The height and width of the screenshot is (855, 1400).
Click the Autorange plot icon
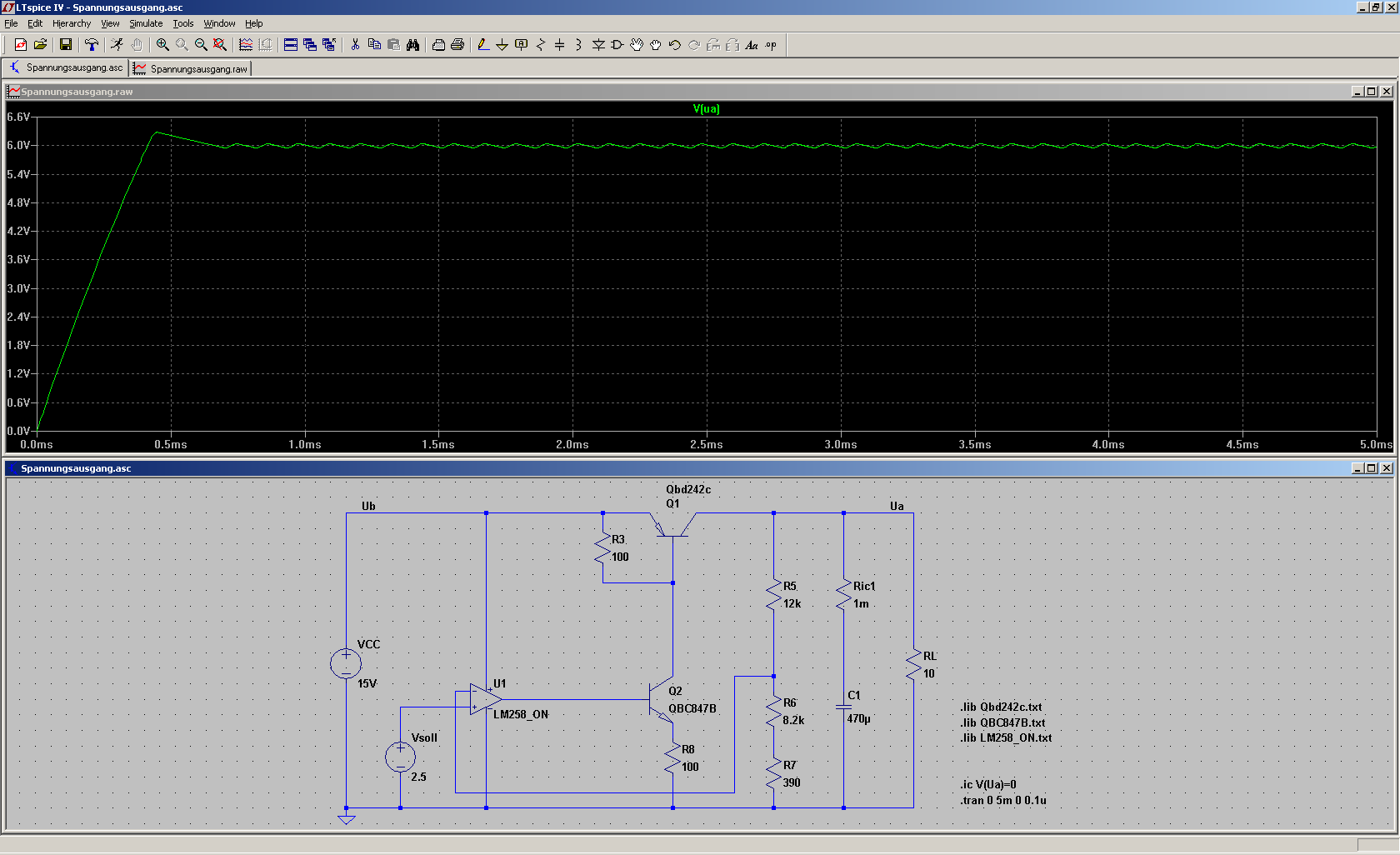[x=246, y=45]
